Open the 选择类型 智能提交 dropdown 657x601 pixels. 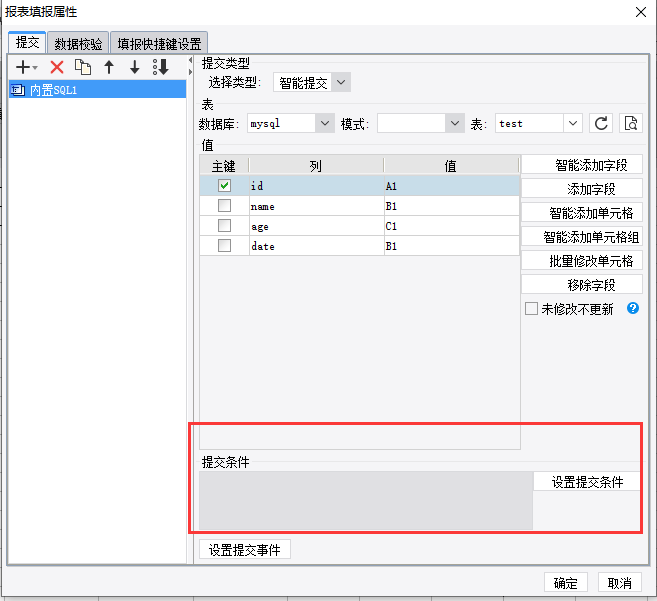pyautogui.click(x=341, y=82)
